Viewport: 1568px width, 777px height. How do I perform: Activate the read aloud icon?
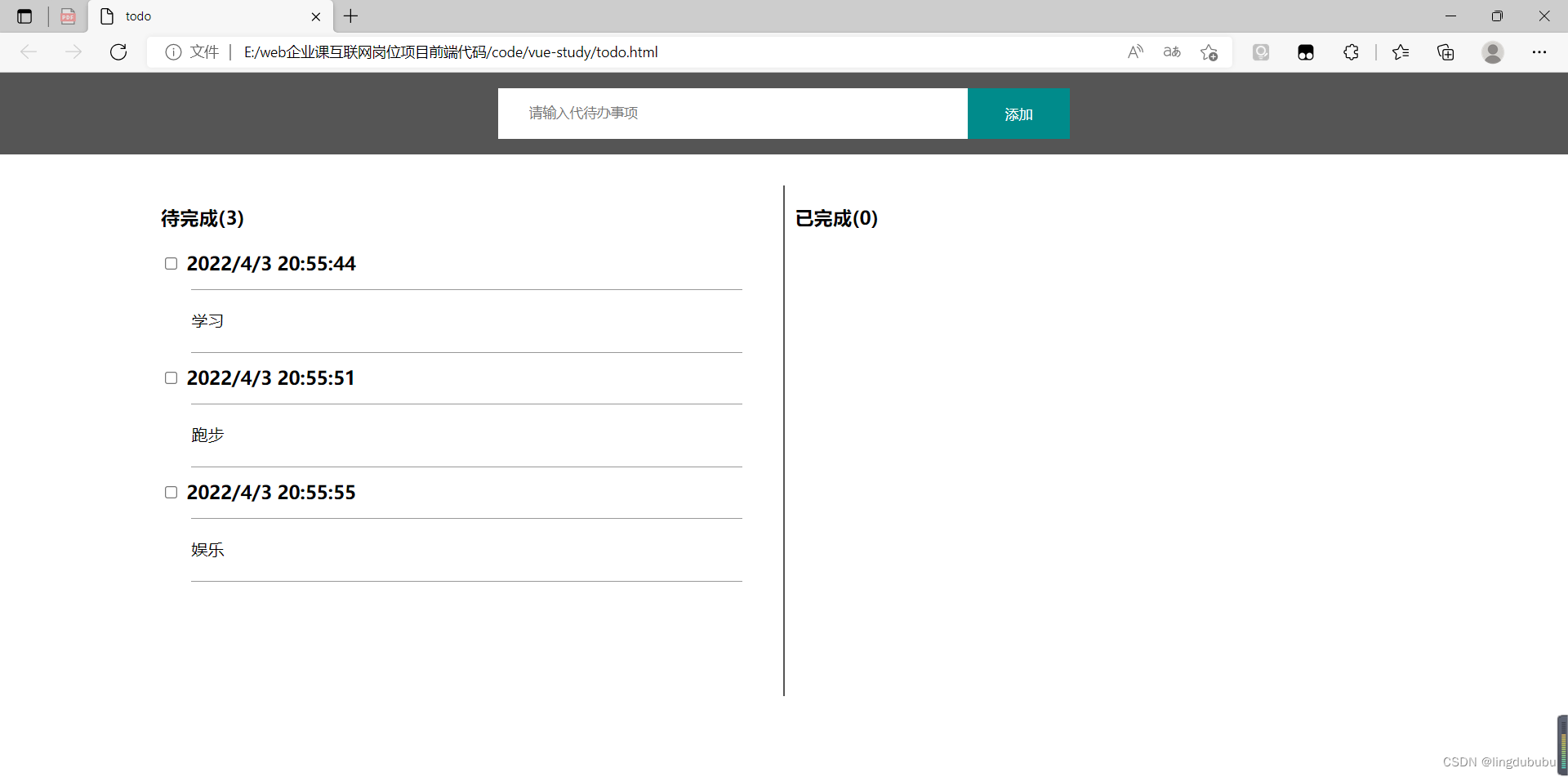(x=1135, y=52)
